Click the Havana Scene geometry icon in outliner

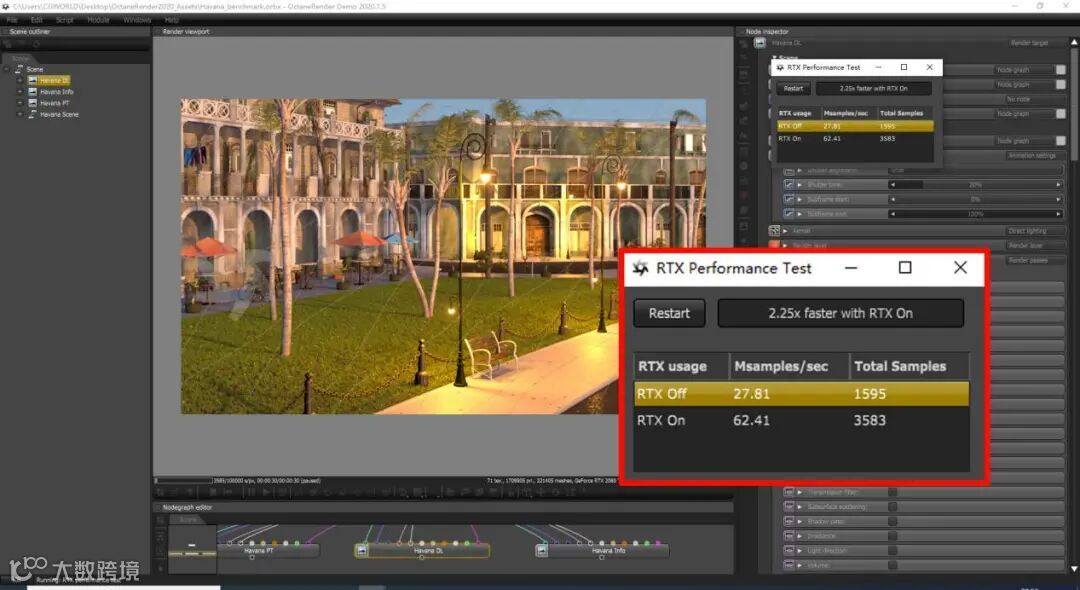[x=32, y=114]
